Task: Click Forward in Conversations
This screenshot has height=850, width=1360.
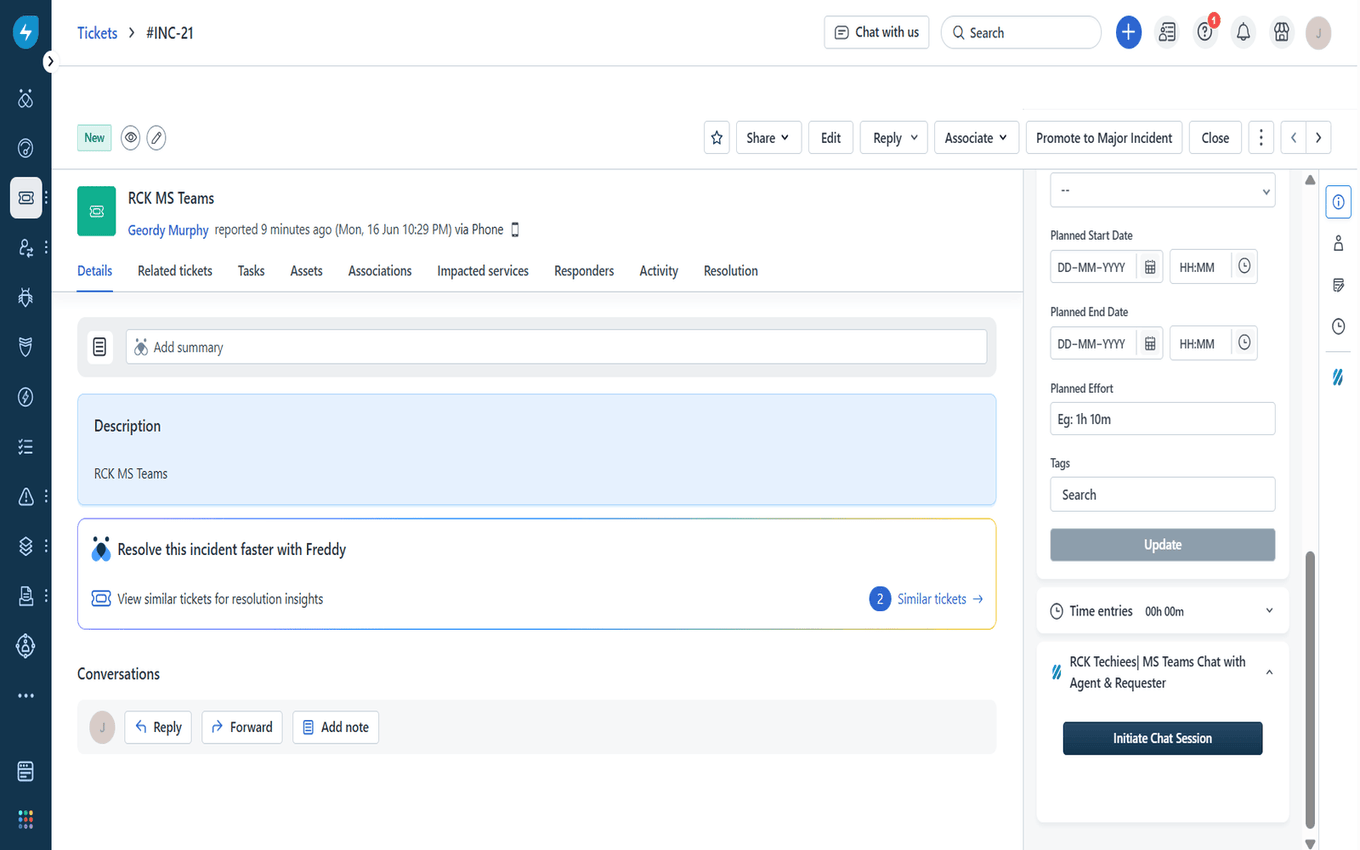Action: click(x=242, y=727)
